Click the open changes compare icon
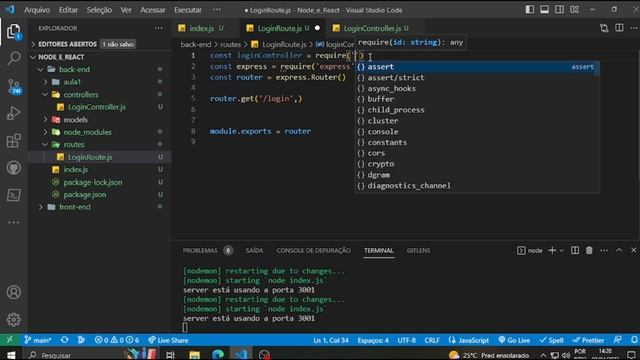The height and width of the screenshot is (360, 640). tap(604, 28)
